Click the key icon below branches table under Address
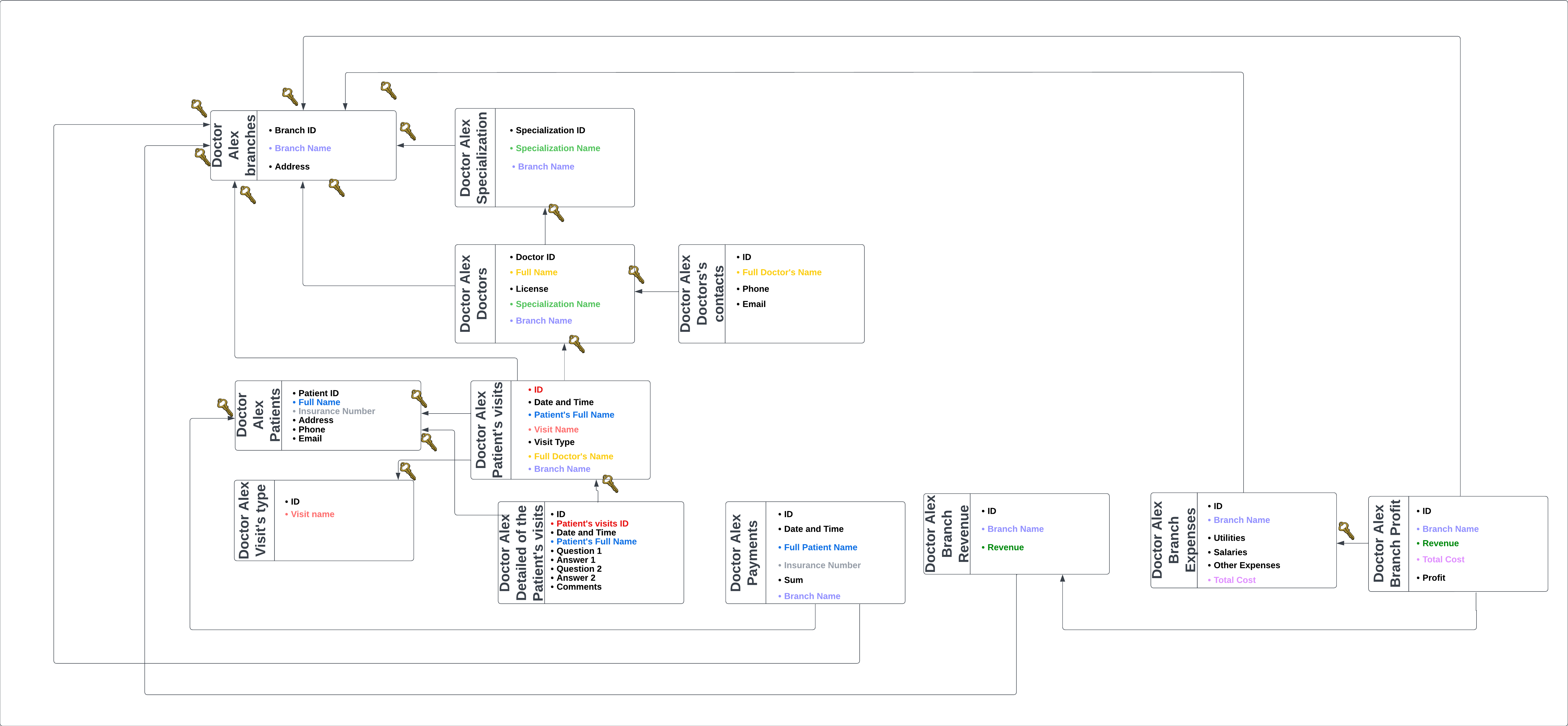This screenshot has width=1568, height=726. pyautogui.click(x=337, y=188)
